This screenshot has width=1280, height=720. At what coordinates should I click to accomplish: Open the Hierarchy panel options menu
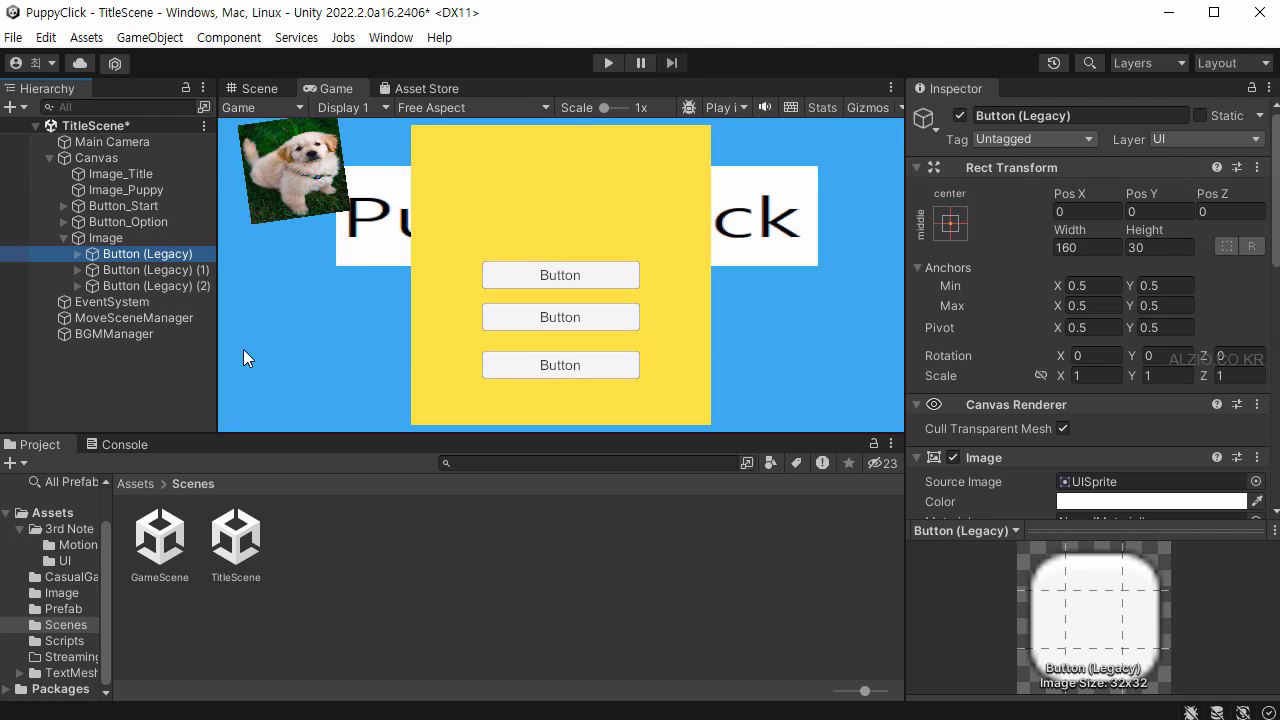coord(203,88)
